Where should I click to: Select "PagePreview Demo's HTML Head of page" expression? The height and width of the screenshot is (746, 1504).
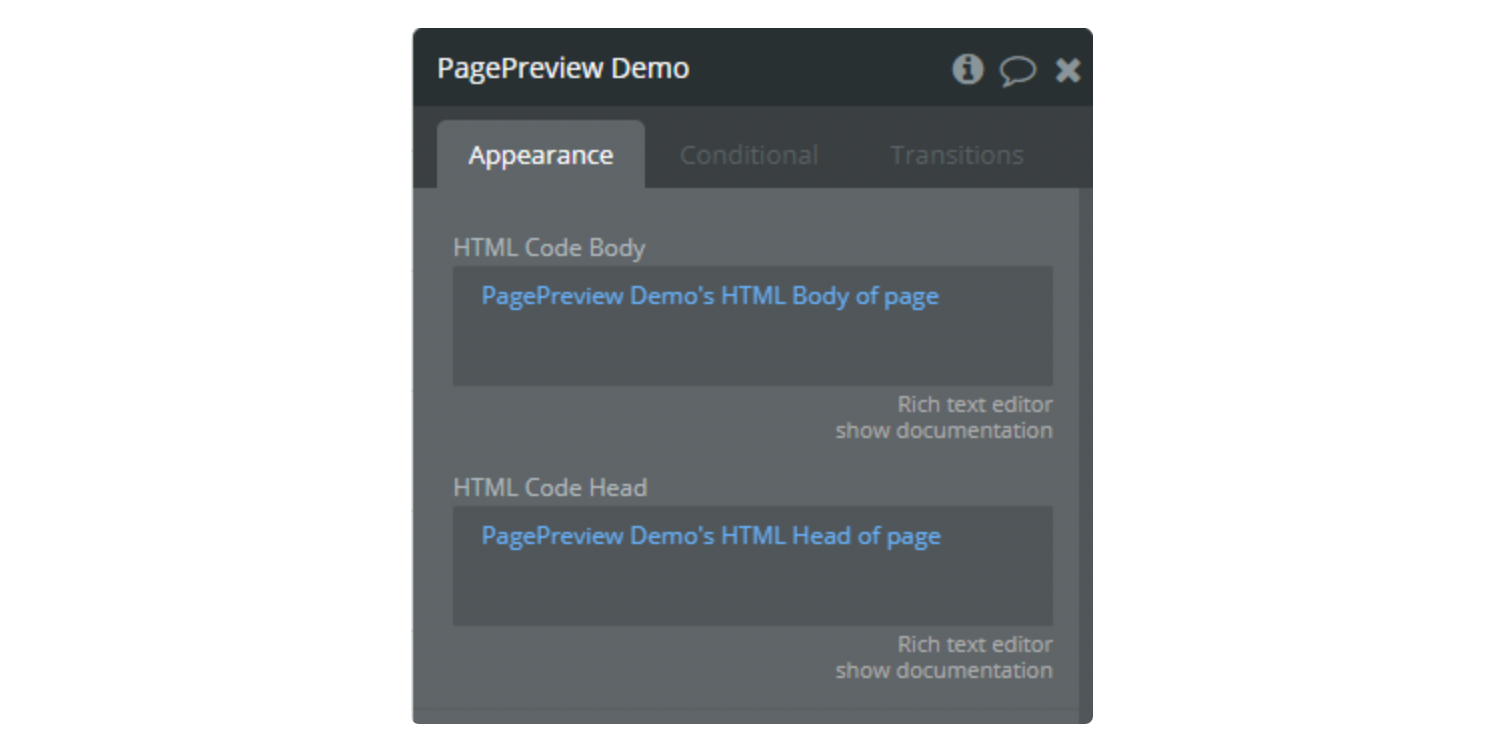tap(711, 537)
